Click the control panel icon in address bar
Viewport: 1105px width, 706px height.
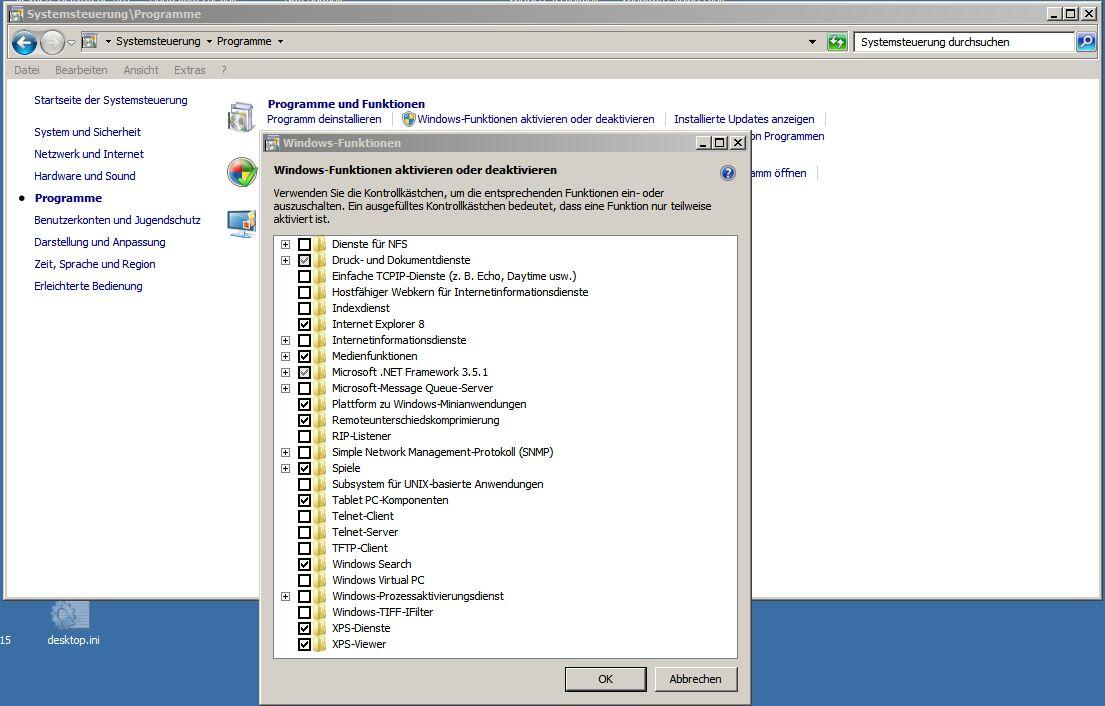(89, 42)
